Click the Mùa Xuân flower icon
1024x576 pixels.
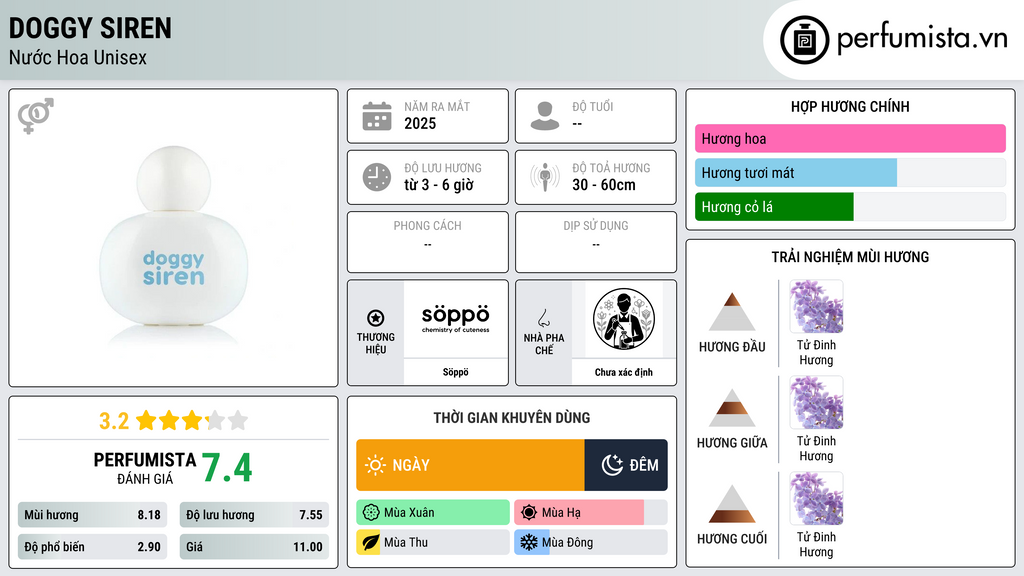click(x=371, y=513)
